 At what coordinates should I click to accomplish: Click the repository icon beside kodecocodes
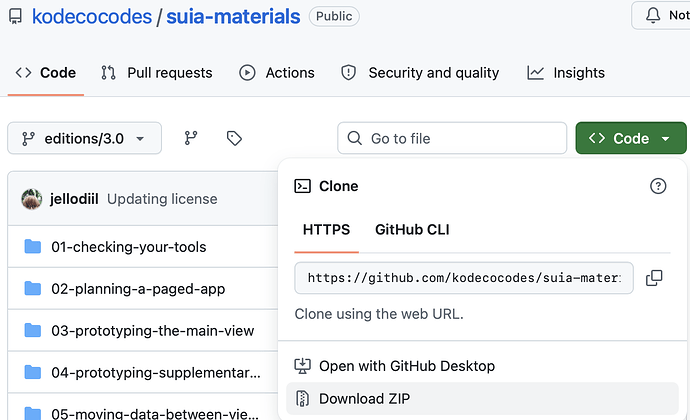pyautogui.click(x=15, y=17)
